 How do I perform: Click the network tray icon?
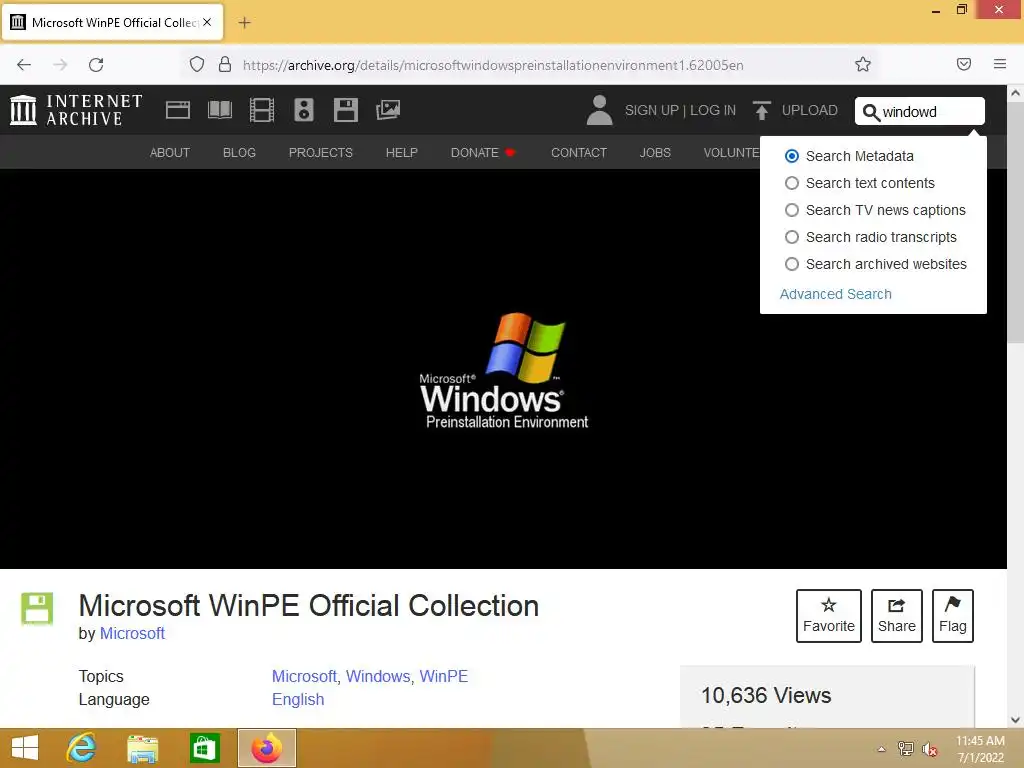click(906, 749)
